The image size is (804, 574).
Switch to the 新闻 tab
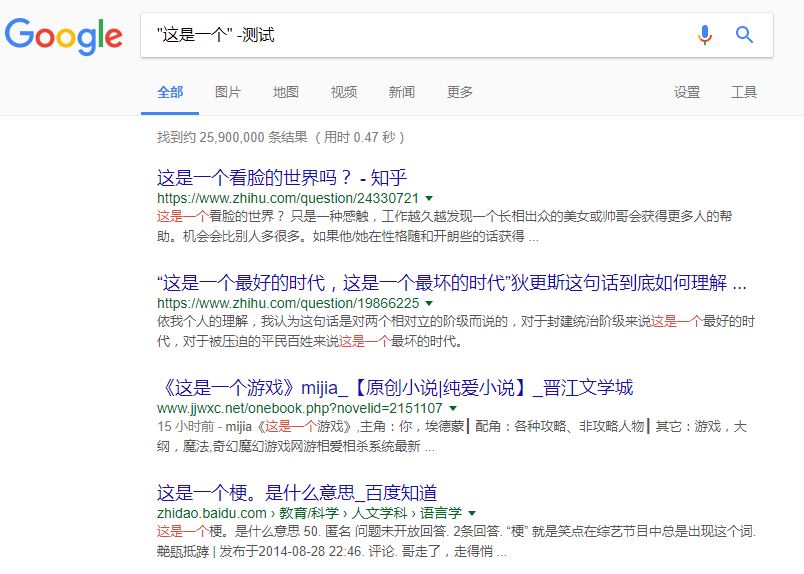(x=401, y=92)
